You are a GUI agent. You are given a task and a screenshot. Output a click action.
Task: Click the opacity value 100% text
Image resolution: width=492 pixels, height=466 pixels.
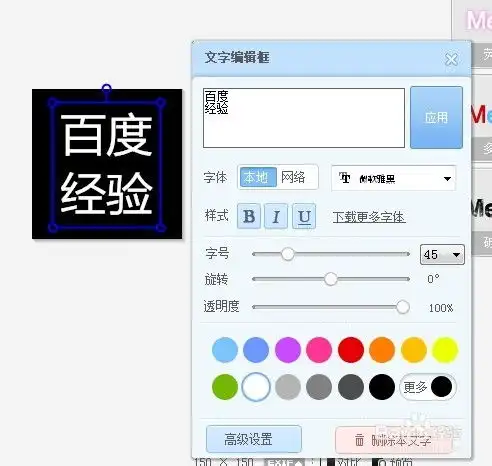441,308
